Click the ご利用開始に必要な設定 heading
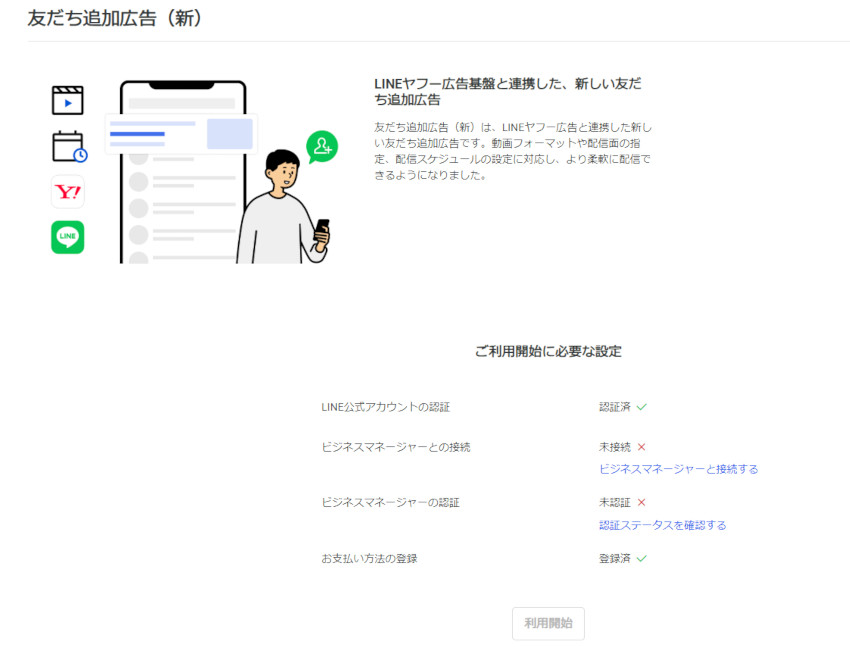The width and height of the screenshot is (850, 647). tap(548, 351)
